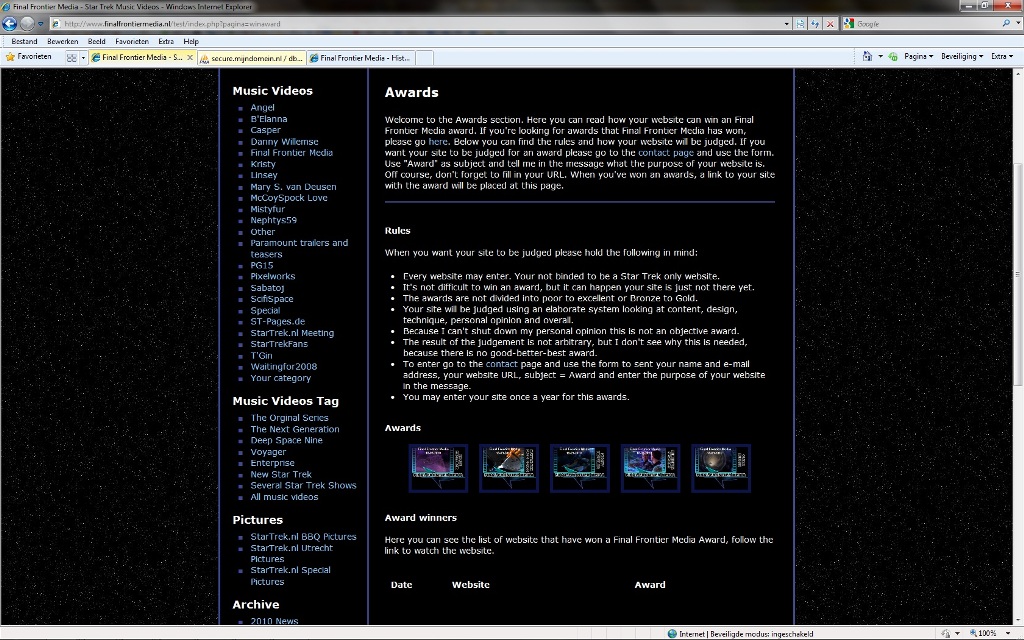
Task: Click the fifth award thumbnail with planet
Action: point(721,468)
